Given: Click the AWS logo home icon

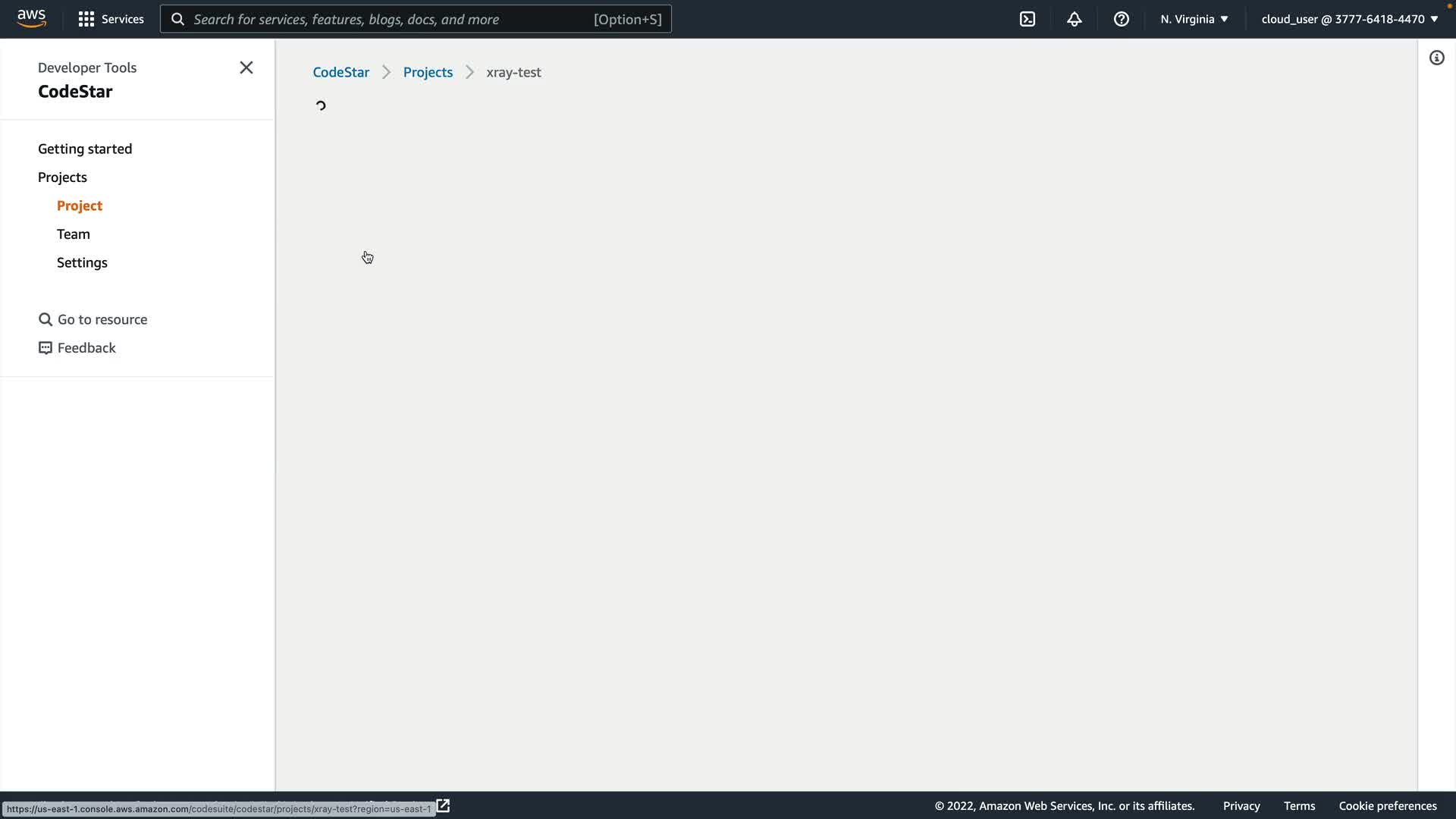Looking at the screenshot, I should 31,18.
